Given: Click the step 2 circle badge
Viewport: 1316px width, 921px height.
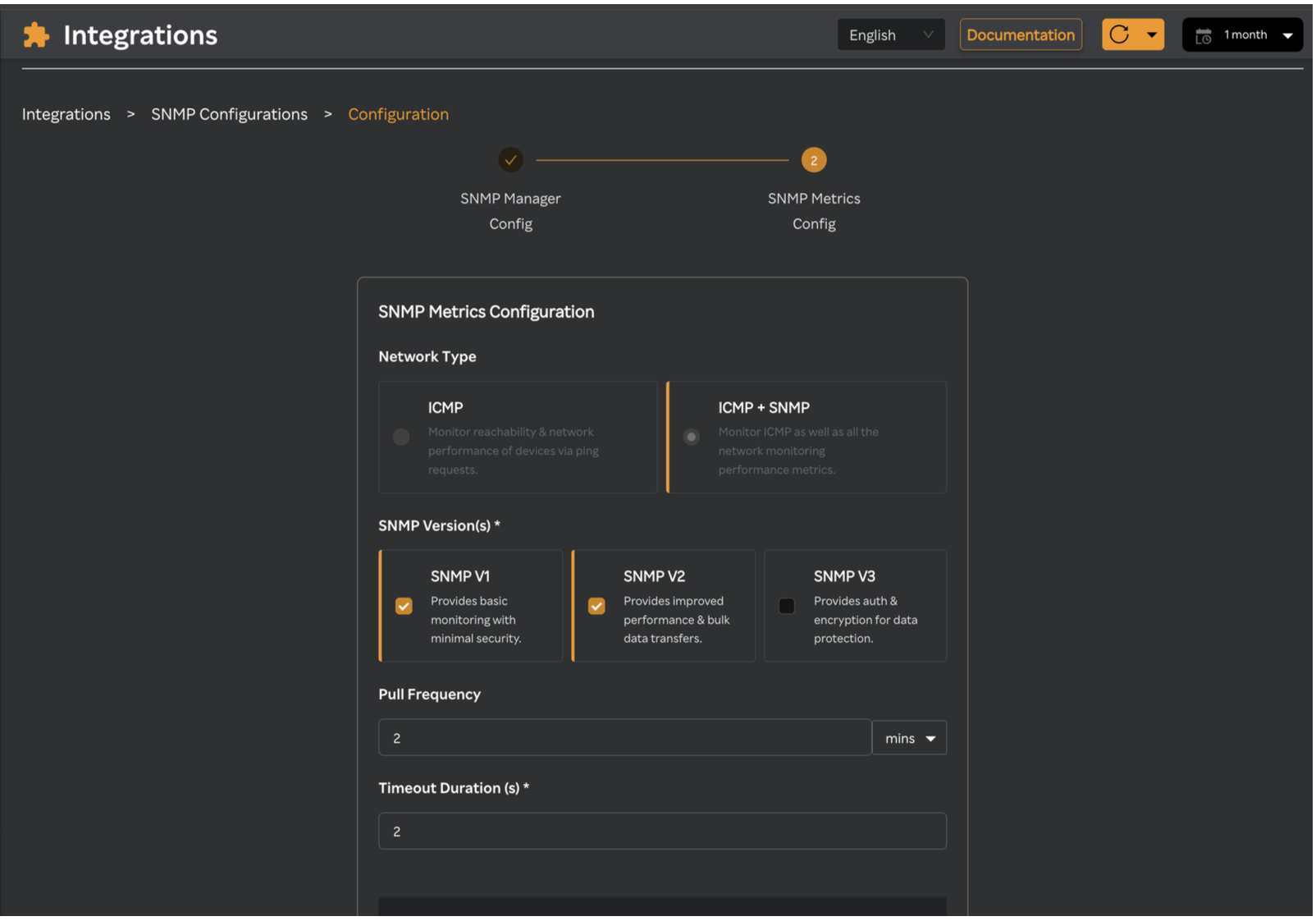Looking at the screenshot, I should point(813,160).
